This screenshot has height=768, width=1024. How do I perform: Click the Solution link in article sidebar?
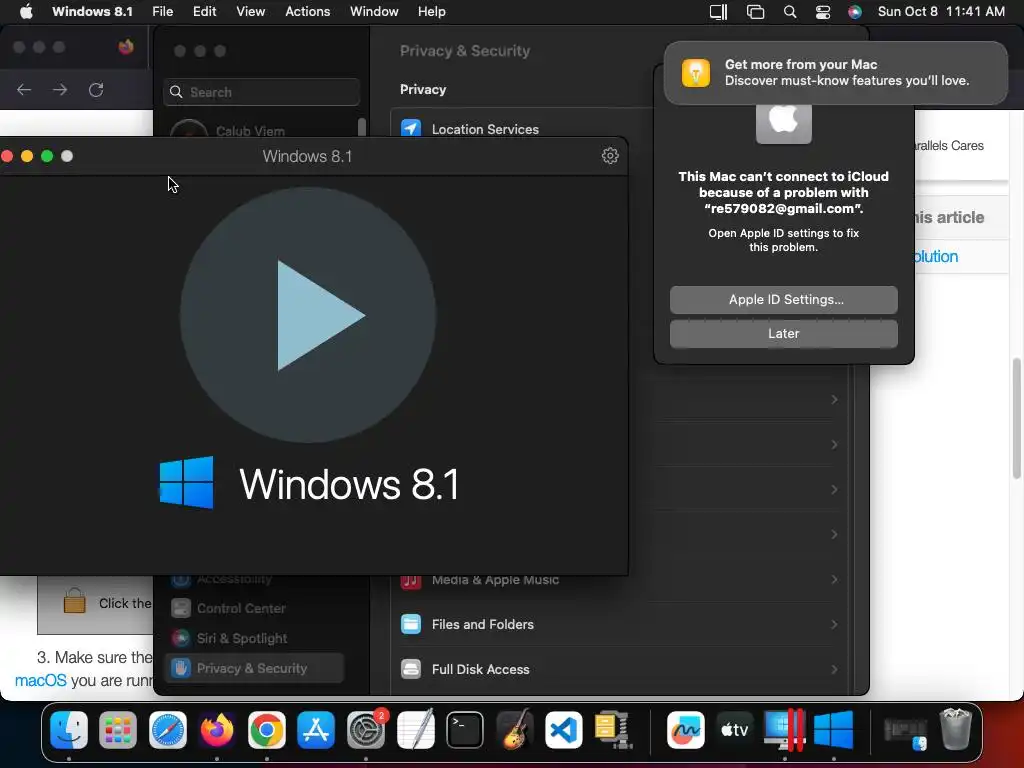(x=936, y=257)
